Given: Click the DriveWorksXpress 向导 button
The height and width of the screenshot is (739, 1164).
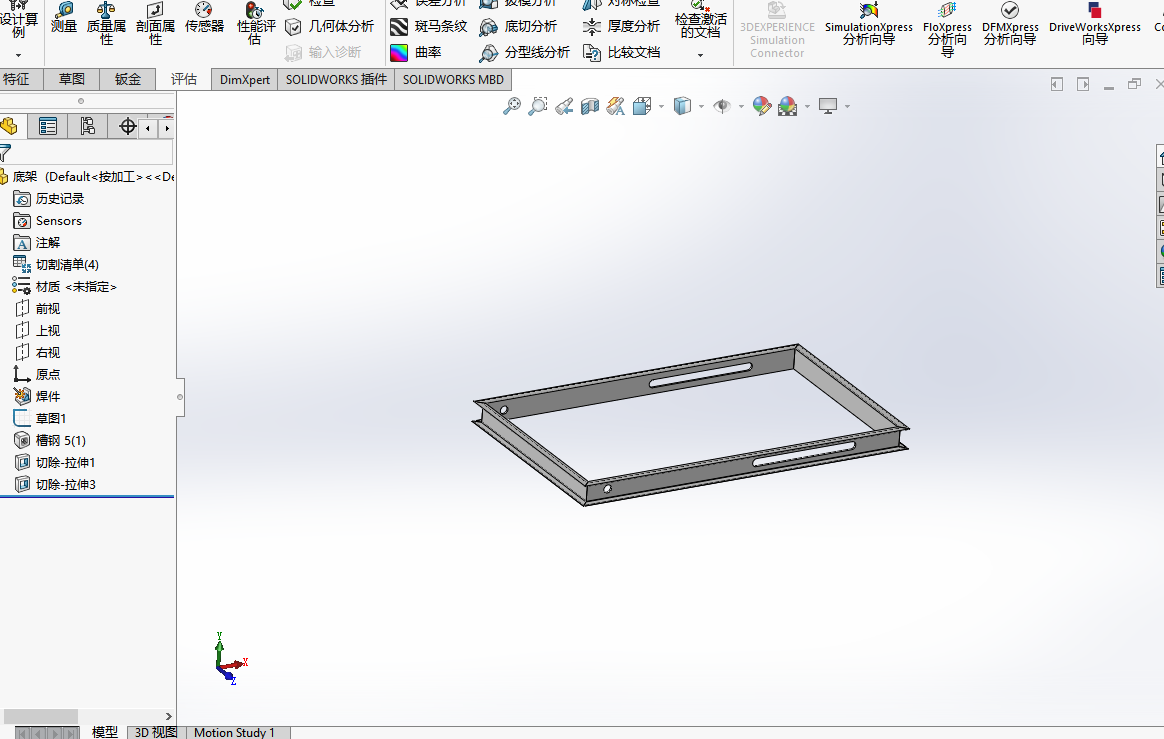Looking at the screenshot, I should 1095,25.
